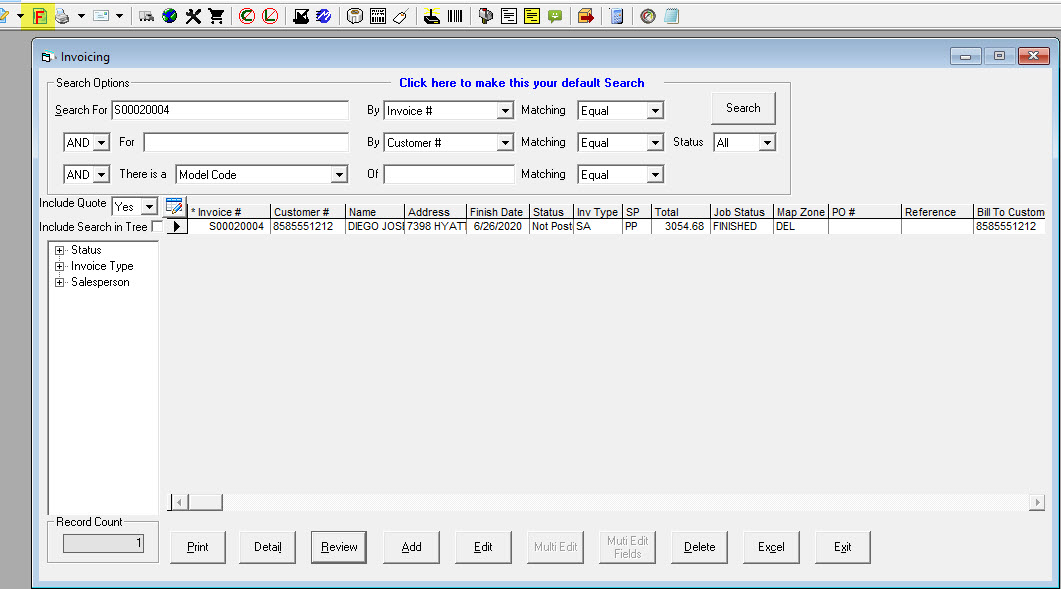Click the printer icon in the toolbar
The width and height of the screenshot is (1061, 589).
coord(62,16)
